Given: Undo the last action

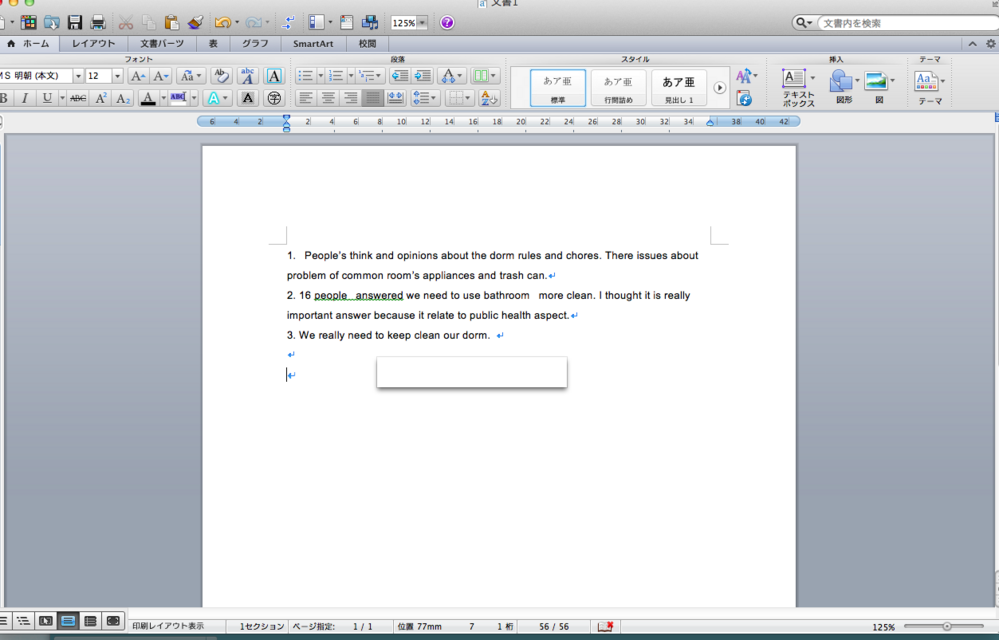Looking at the screenshot, I should (222, 23).
